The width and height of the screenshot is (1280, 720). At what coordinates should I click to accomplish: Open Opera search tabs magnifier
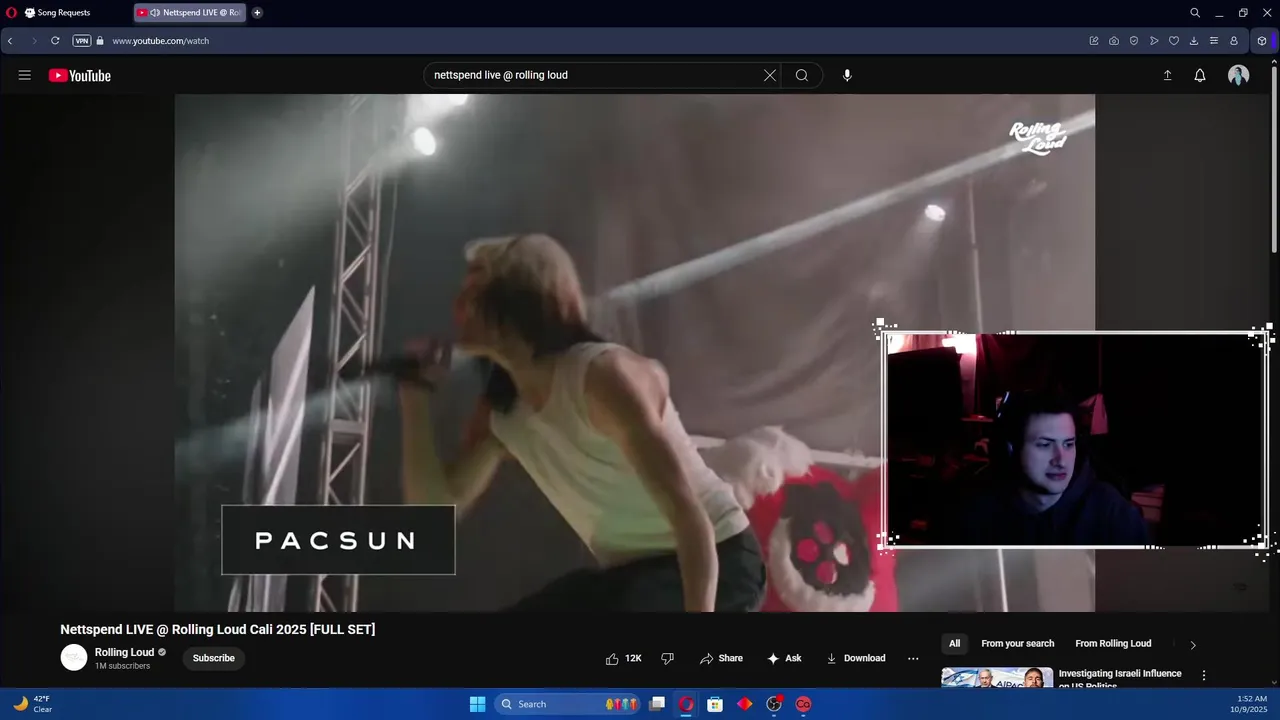1195,13
